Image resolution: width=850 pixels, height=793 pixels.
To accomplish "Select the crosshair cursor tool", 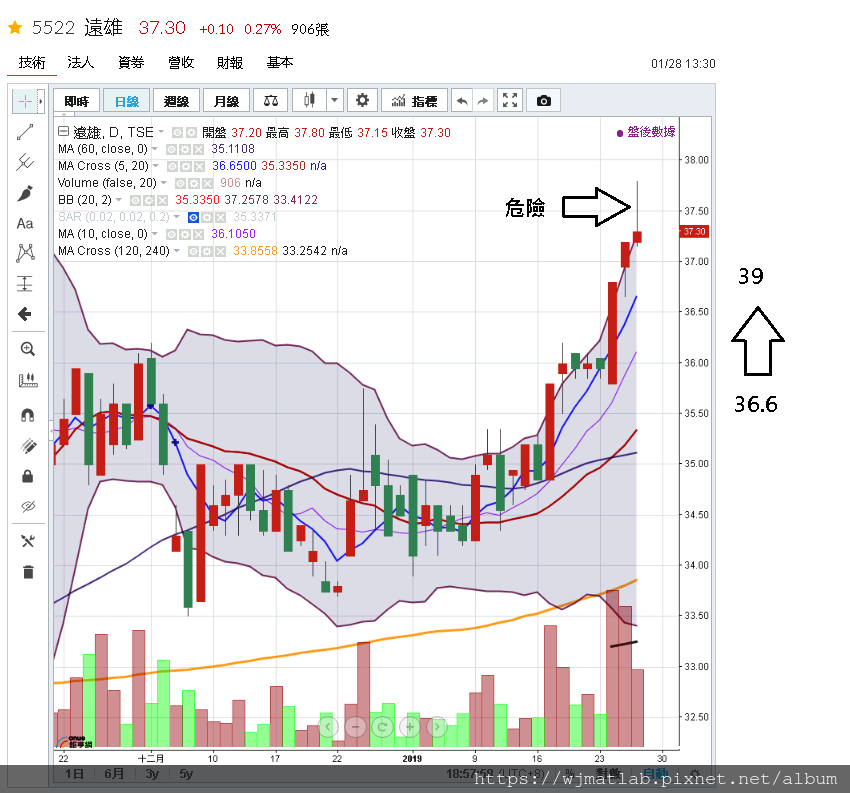I will pyautogui.click(x=25, y=101).
